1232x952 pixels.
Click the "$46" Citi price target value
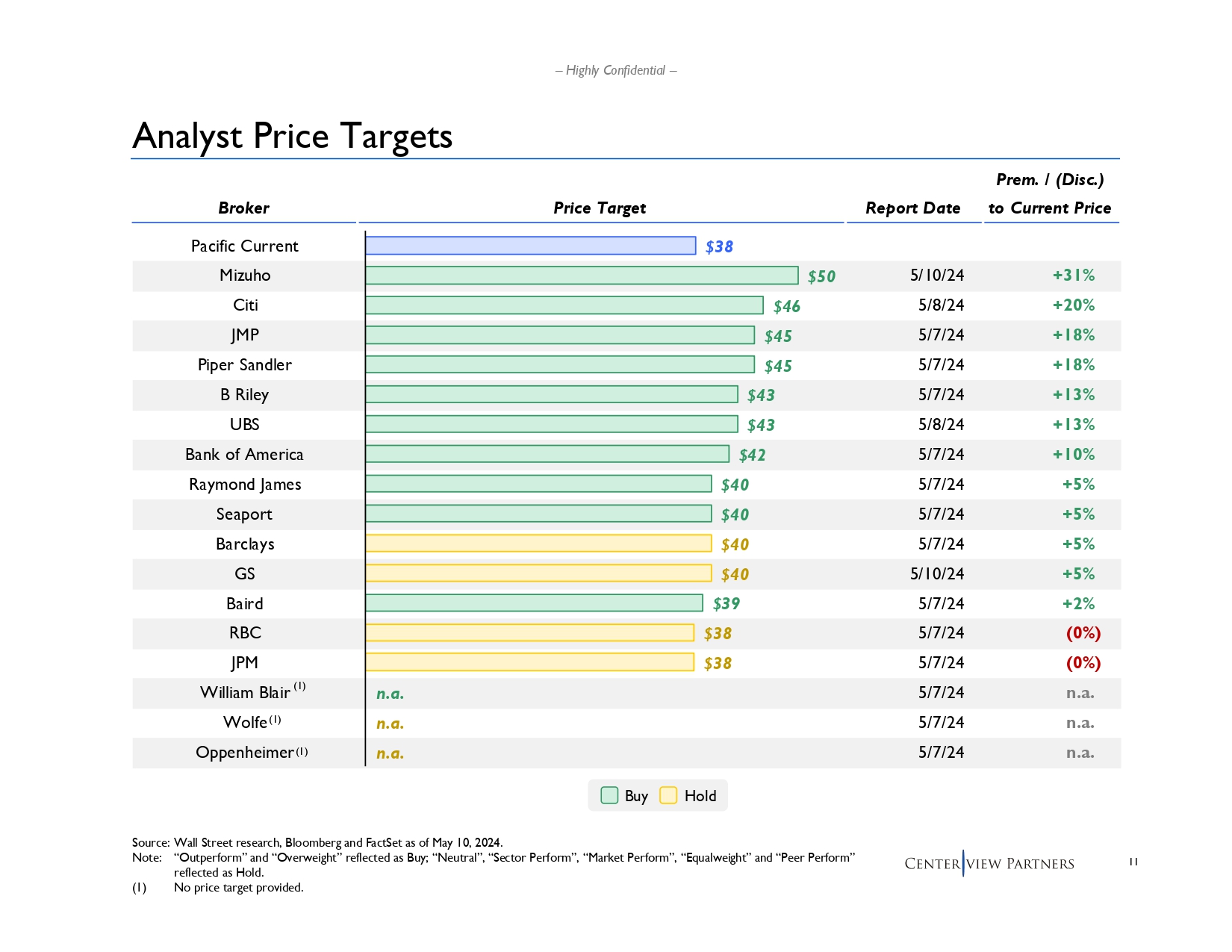tap(787, 306)
